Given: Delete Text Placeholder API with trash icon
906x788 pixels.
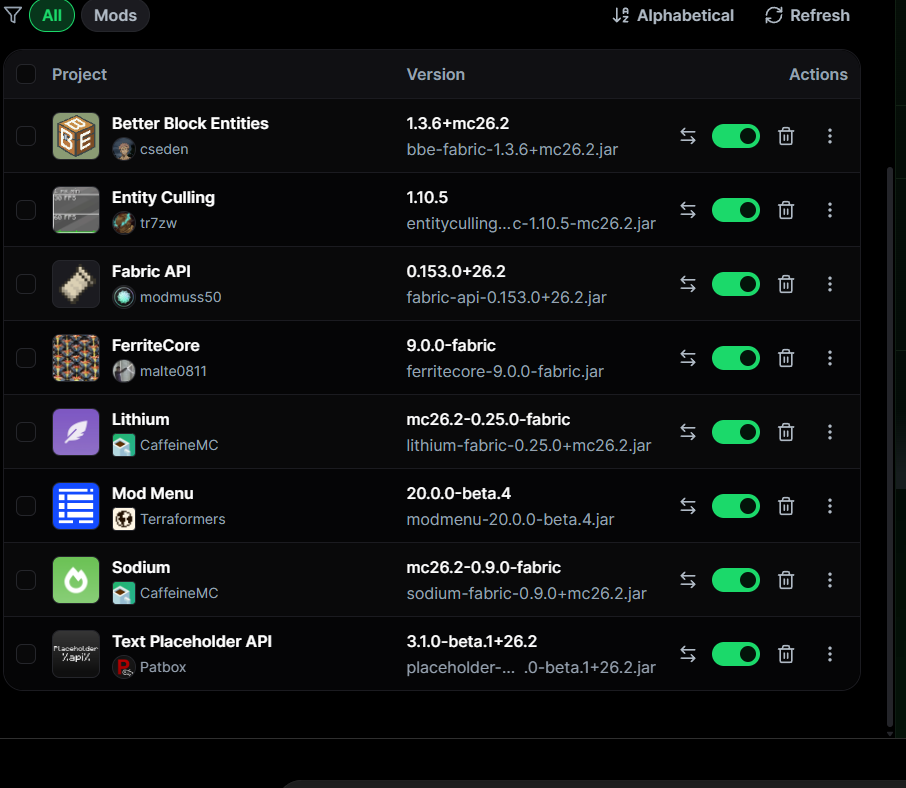Looking at the screenshot, I should tap(786, 654).
